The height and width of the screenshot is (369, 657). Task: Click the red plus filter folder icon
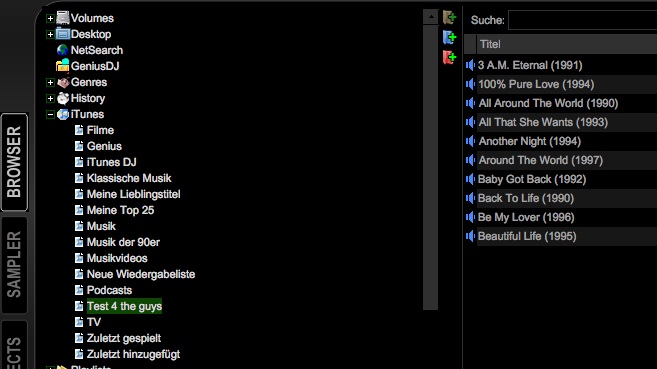click(449, 57)
